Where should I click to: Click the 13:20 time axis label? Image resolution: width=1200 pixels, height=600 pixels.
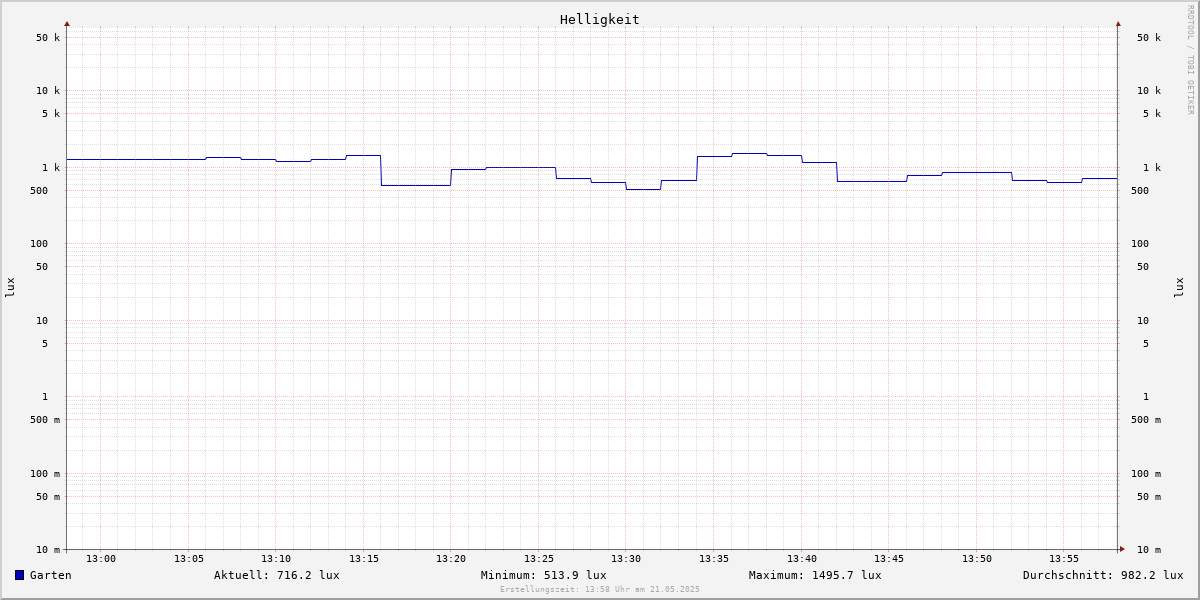(x=451, y=559)
